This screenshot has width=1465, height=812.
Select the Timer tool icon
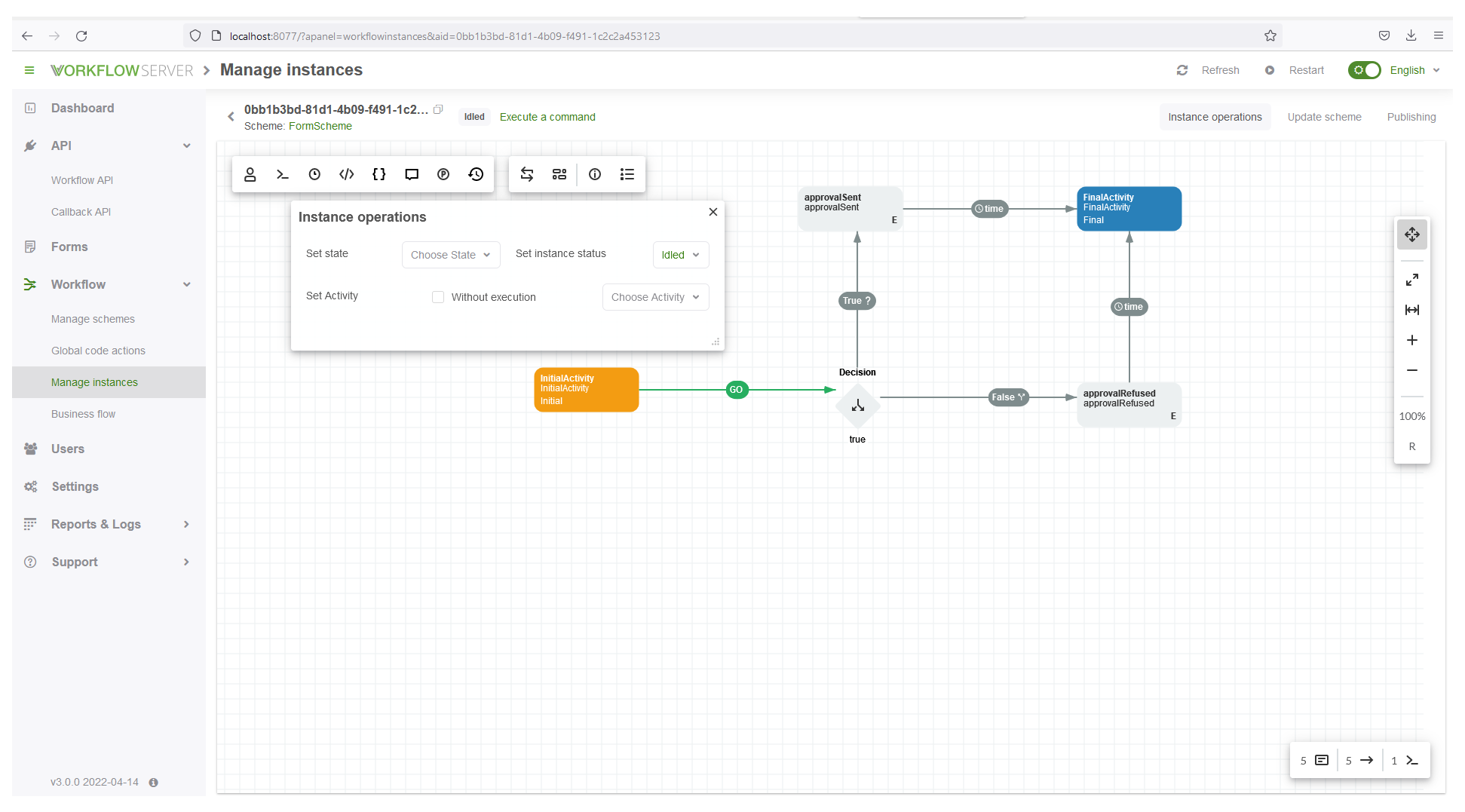pyautogui.click(x=314, y=174)
